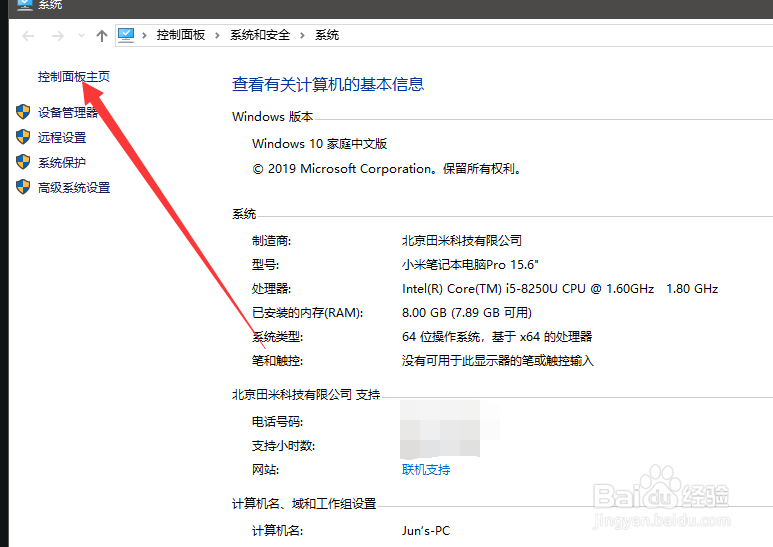Click the system type value 64 位操作系统

(497, 337)
